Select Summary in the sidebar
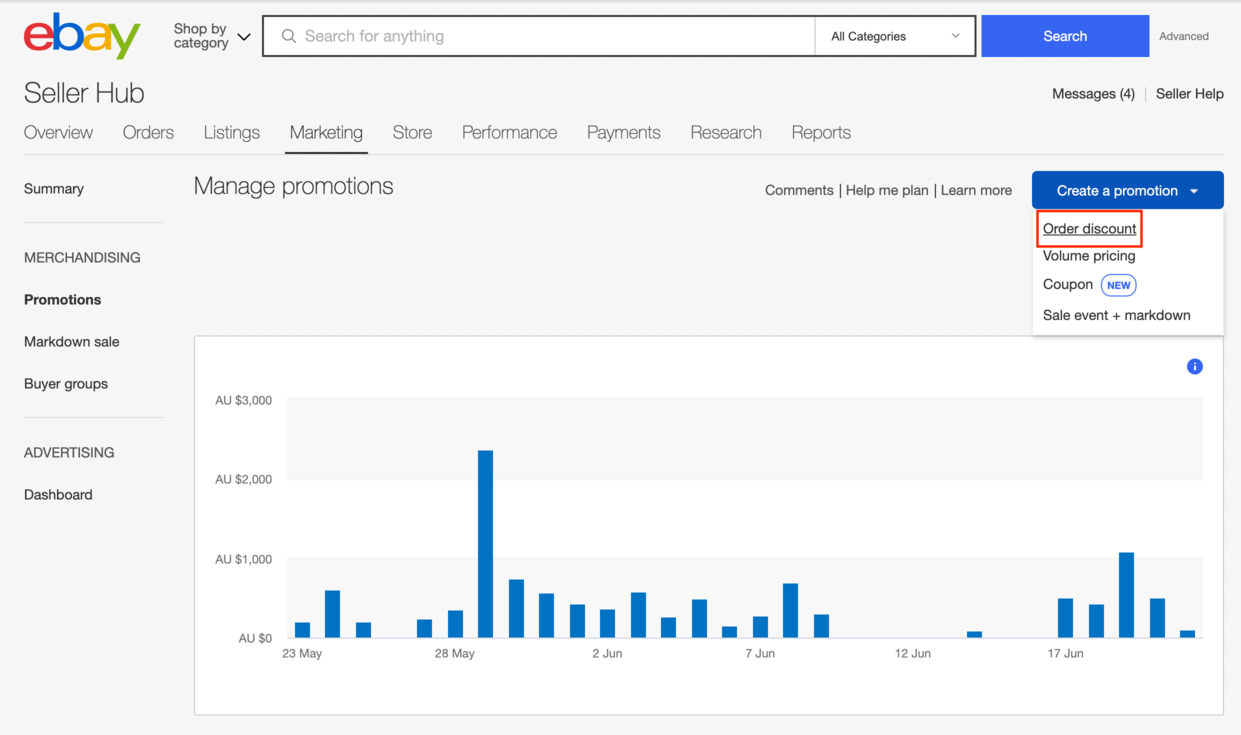 click(54, 189)
